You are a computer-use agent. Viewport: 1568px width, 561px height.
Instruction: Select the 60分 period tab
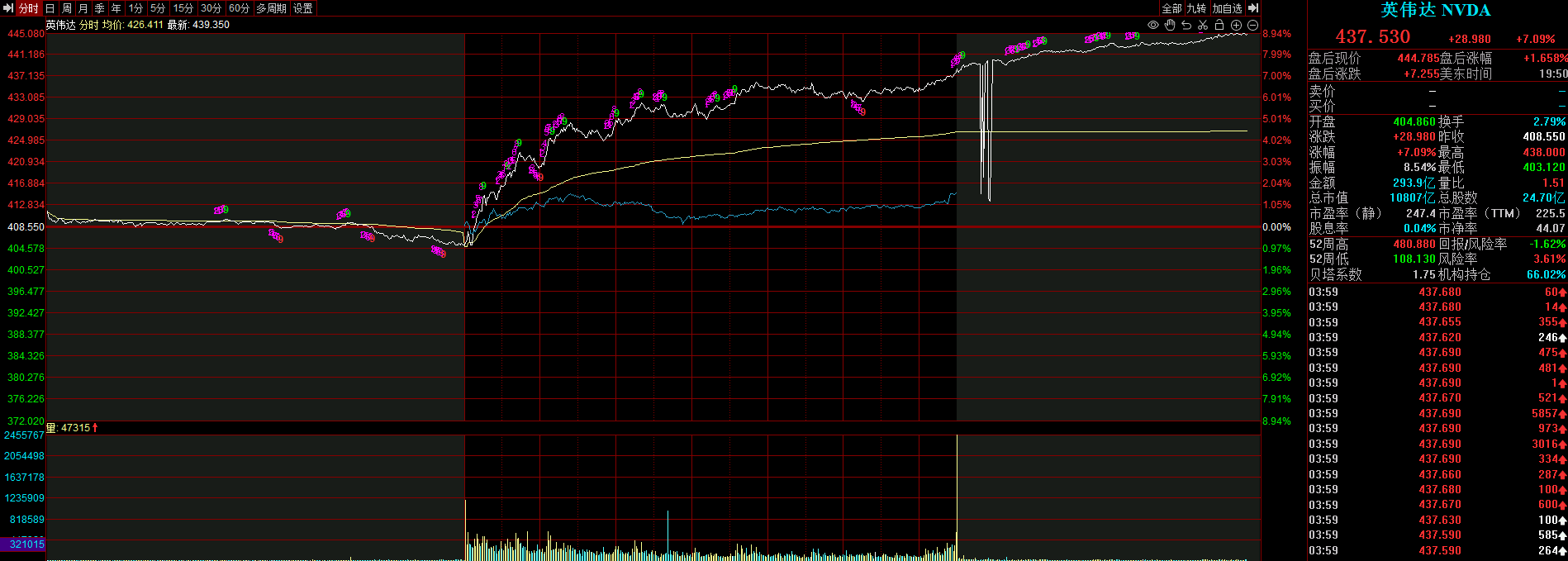(240, 8)
